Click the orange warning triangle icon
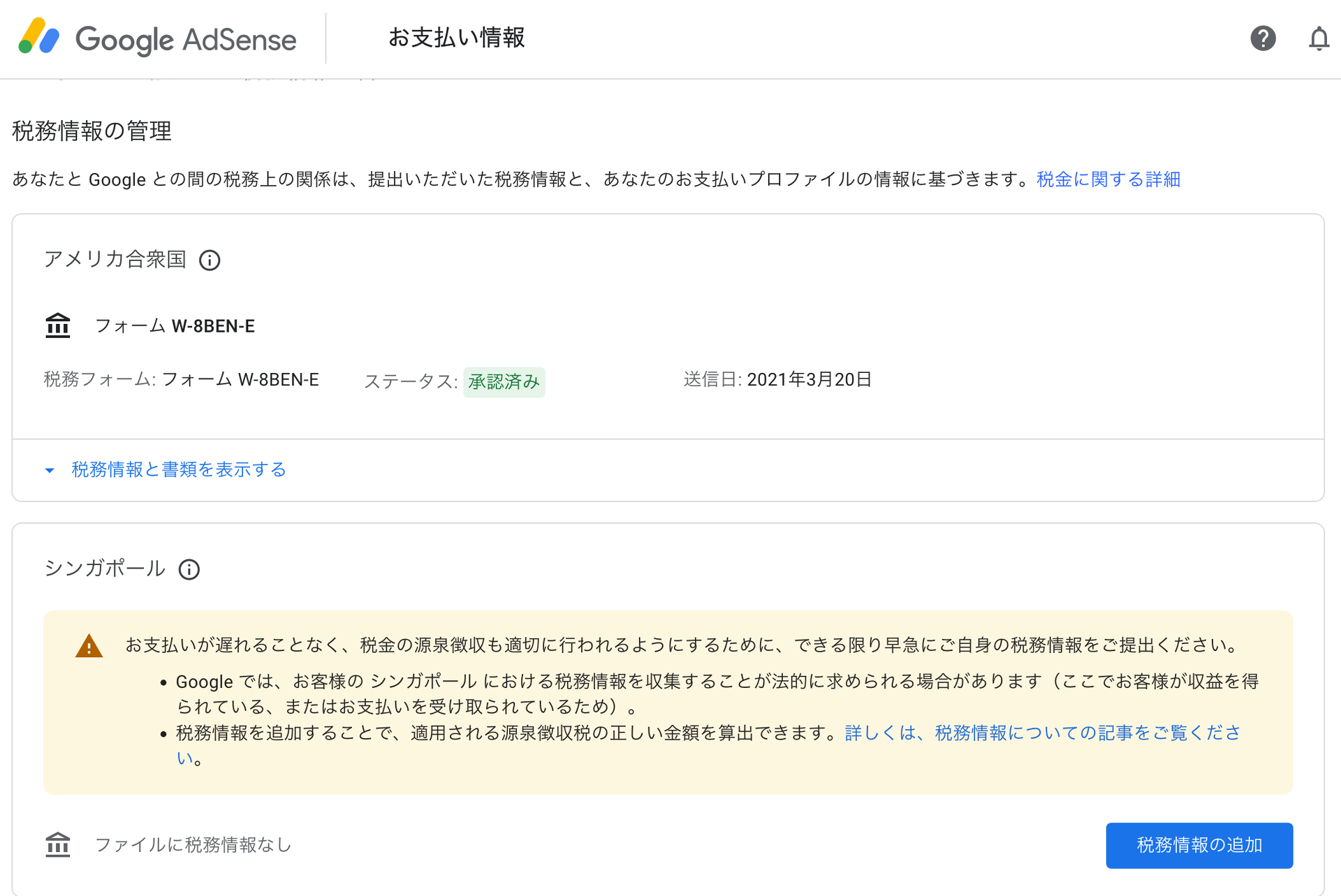 89,646
